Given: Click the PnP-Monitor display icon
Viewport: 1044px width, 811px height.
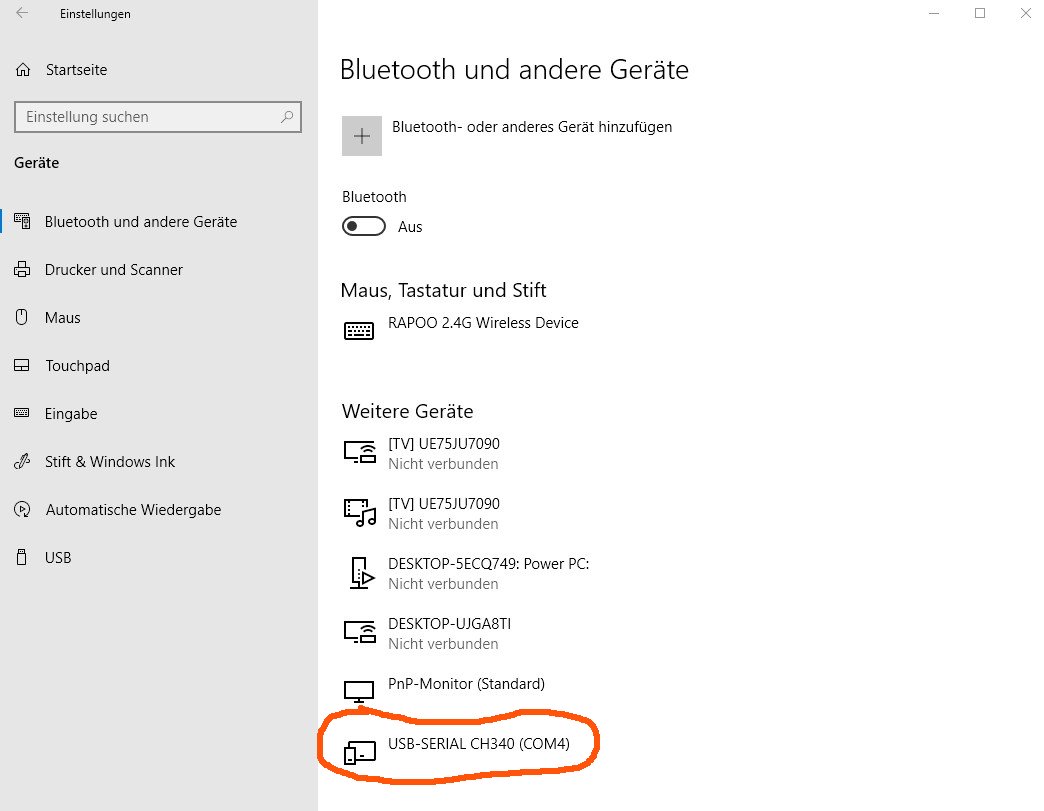Looking at the screenshot, I should pyautogui.click(x=359, y=692).
